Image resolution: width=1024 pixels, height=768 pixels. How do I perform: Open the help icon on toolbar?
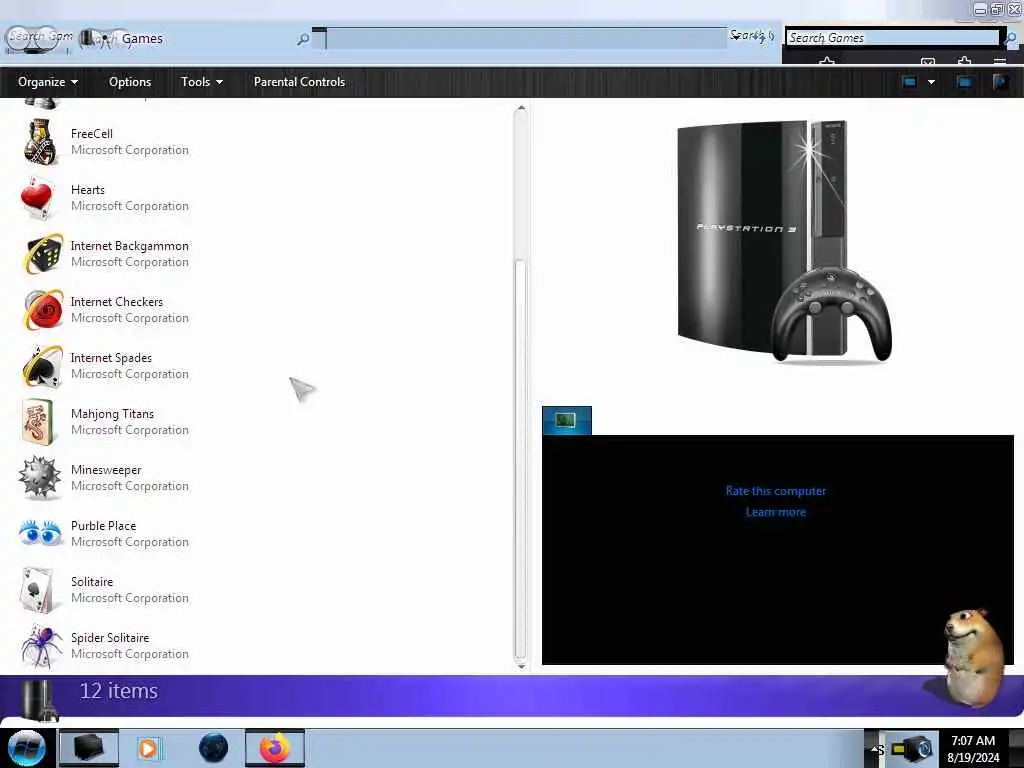1000,82
